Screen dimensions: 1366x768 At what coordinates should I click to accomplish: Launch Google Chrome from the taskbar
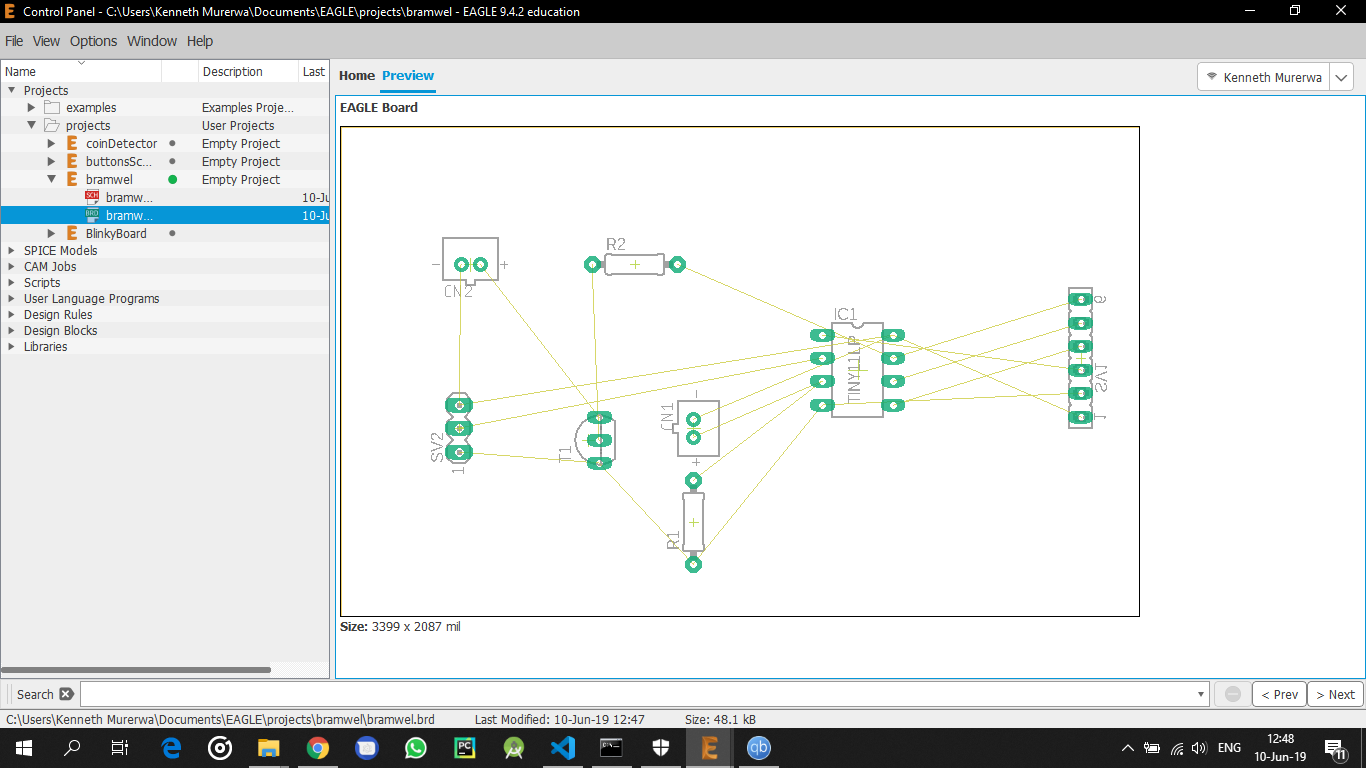(x=318, y=747)
